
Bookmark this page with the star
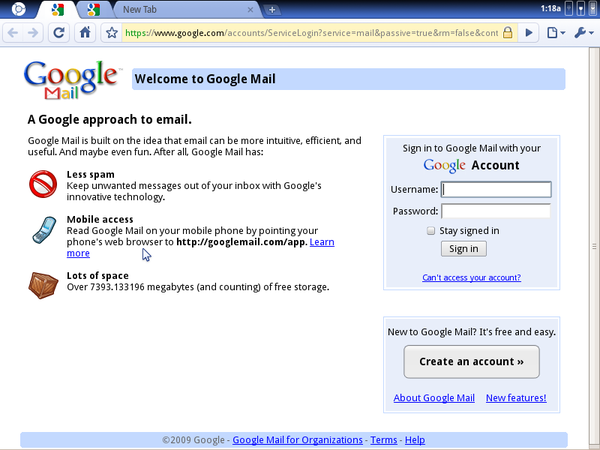pyautogui.click(x=112, y=33)
